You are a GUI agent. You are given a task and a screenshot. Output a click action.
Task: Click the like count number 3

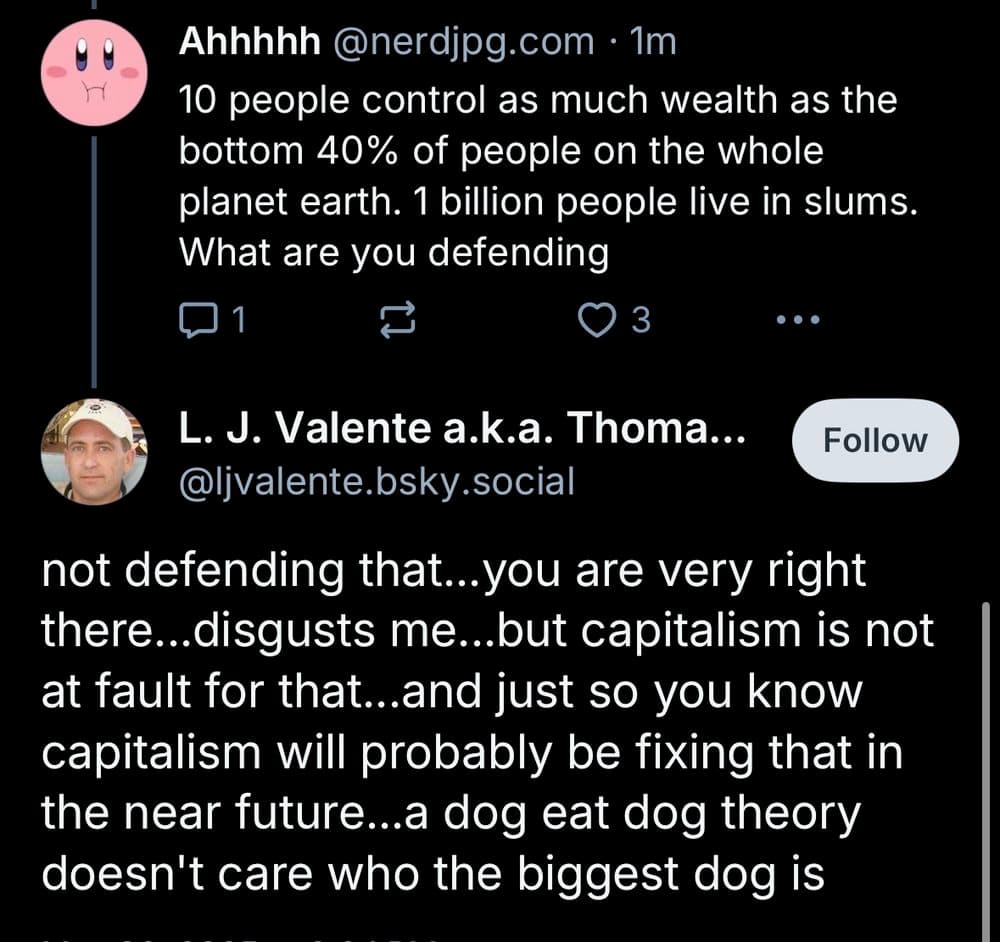641,320
